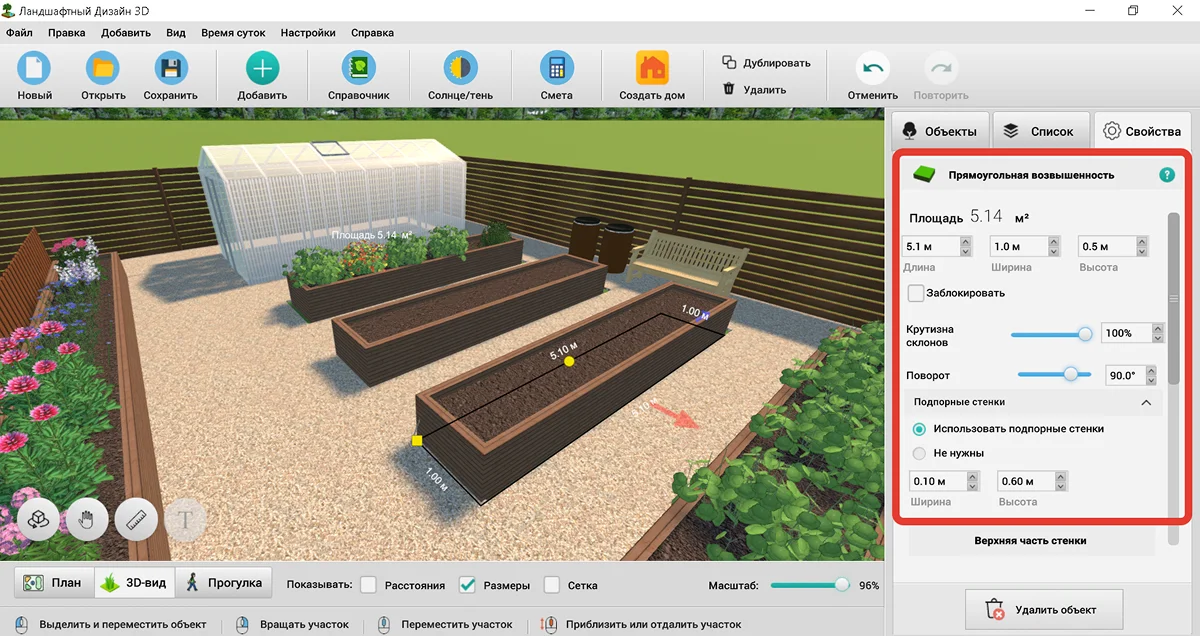
Task: Click the Удалить объект button
Action: tap(1045, 609)
